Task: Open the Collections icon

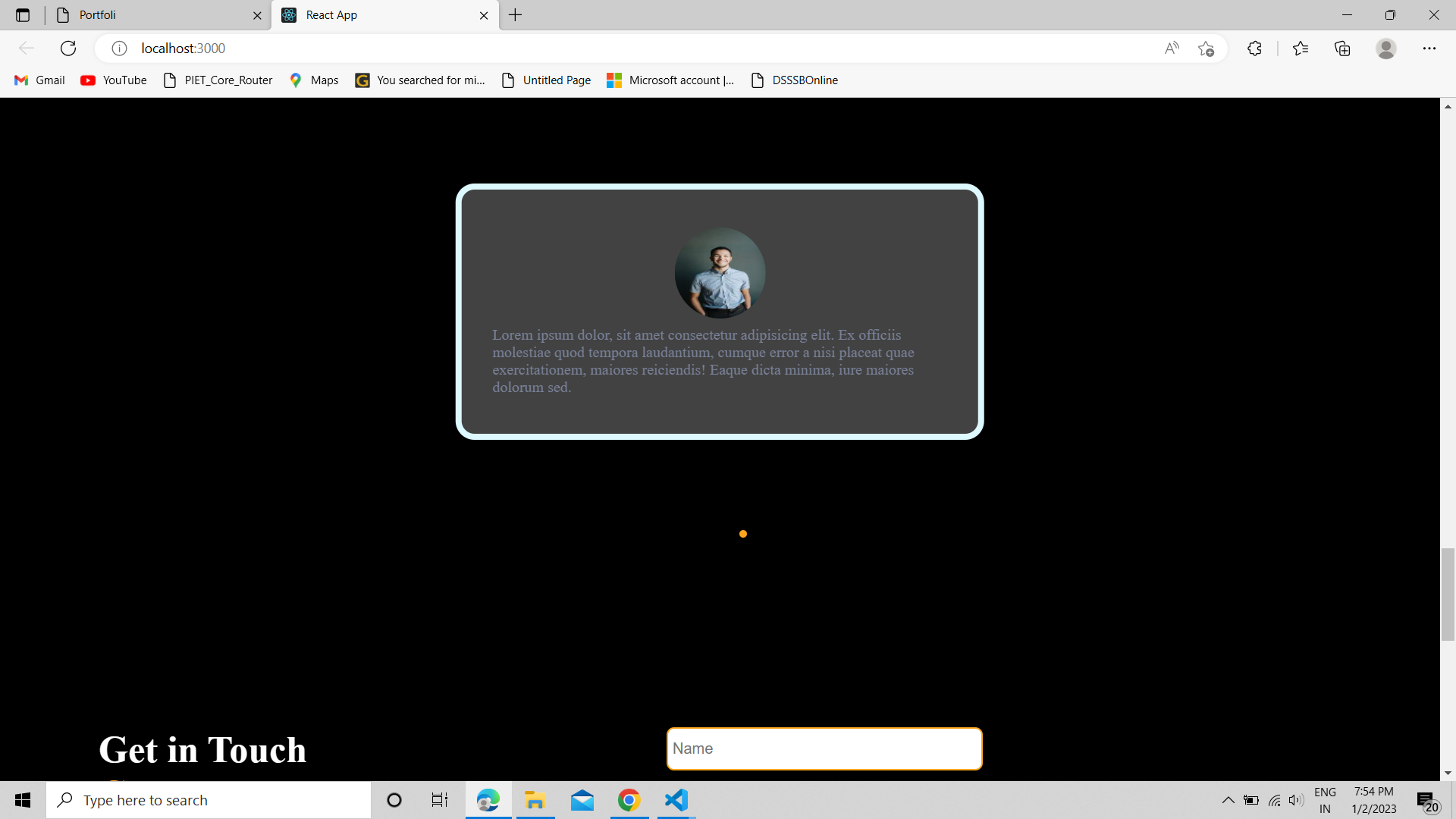Action: (1342, 48)
